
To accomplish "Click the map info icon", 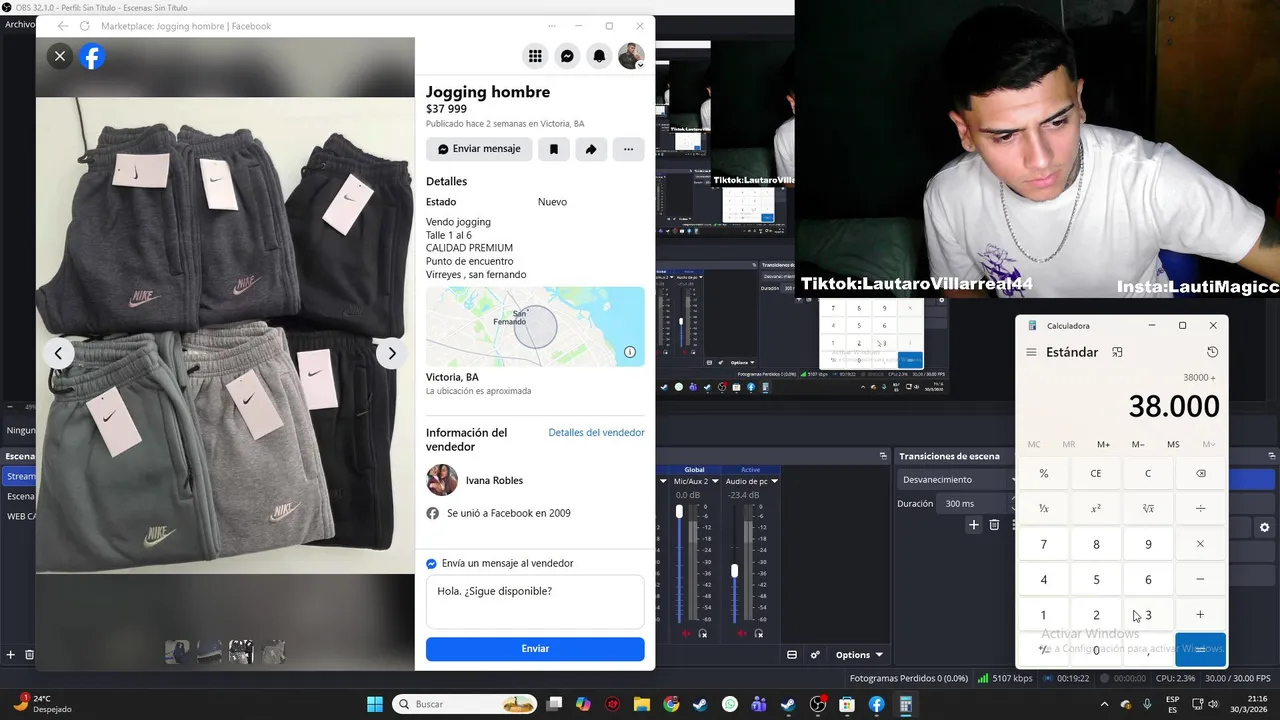I will (x=630, y=352).
